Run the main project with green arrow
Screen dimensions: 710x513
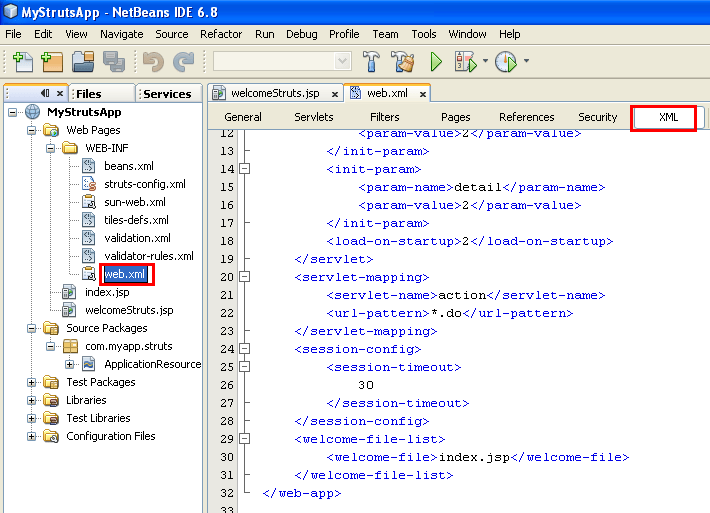pos(436,62)
